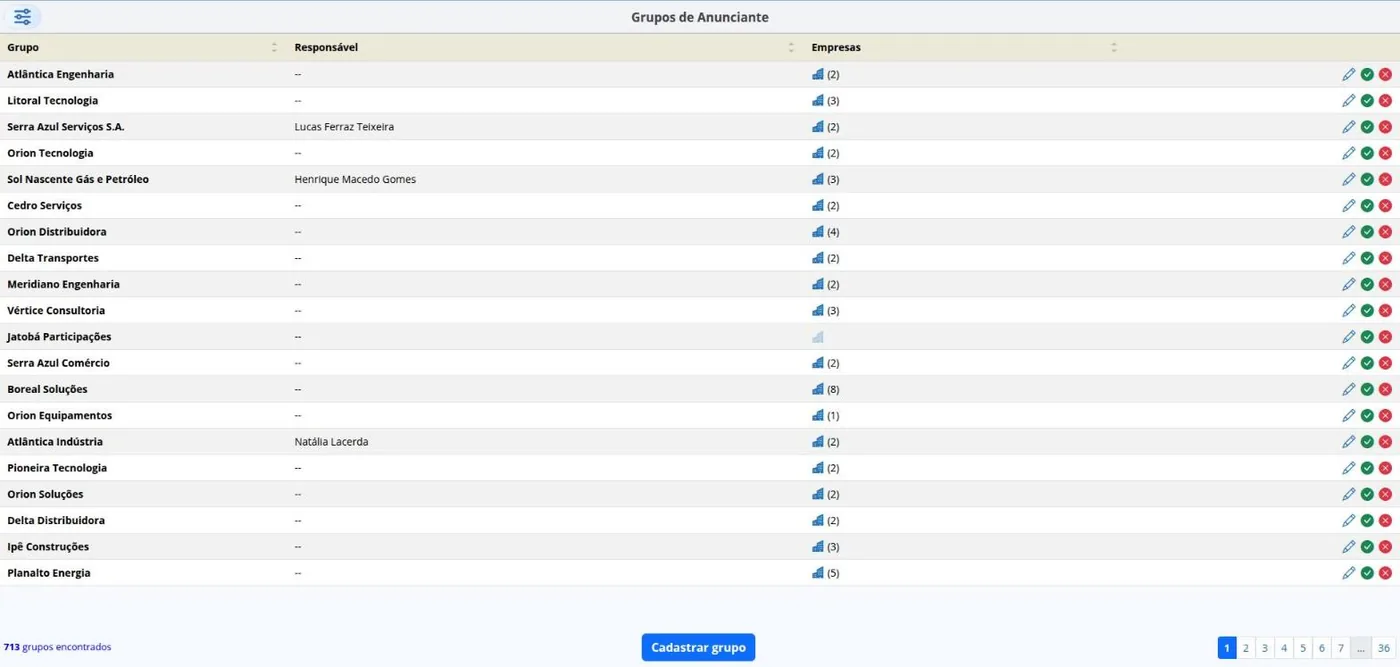The width and height of the screenshot is (1400, 667).
Task: Select the Orion Distribuidora group name
Action: [57, 232]
